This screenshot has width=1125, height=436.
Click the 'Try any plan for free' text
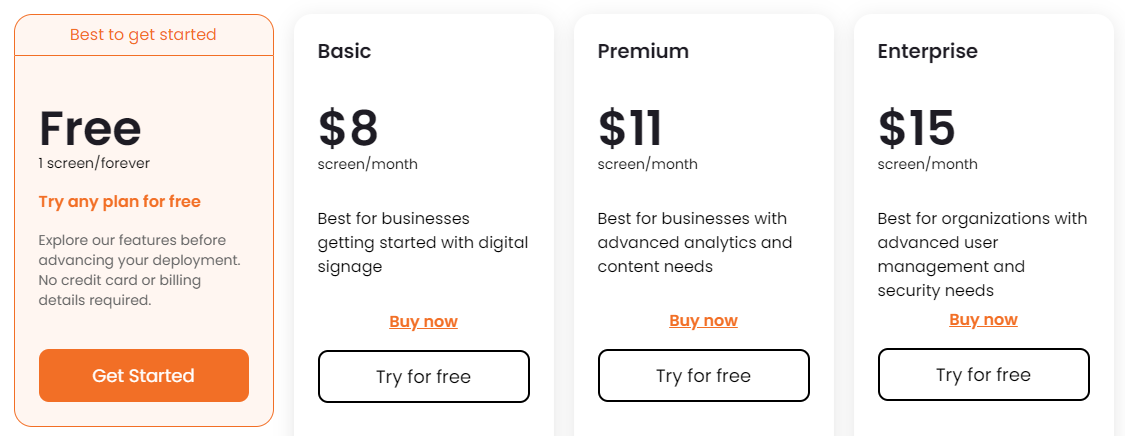click(x=120, y=202)
